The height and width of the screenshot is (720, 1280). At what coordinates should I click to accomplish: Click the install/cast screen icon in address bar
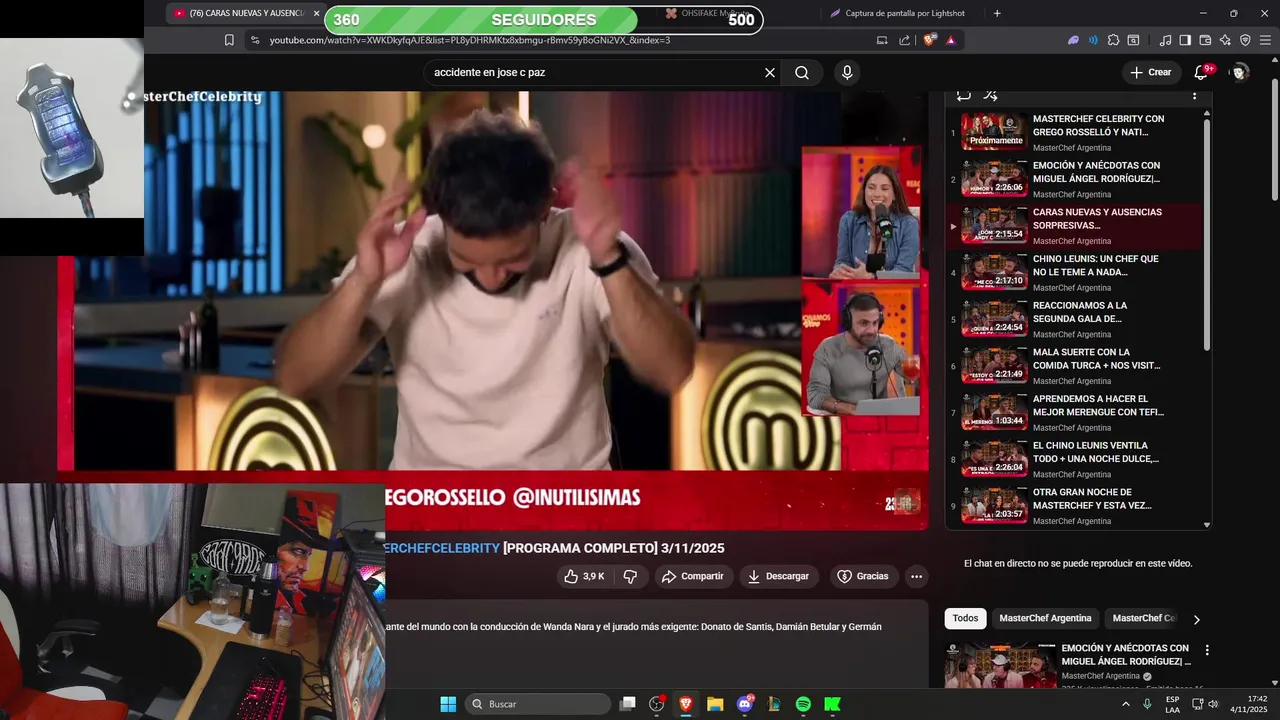click(882, 40)
